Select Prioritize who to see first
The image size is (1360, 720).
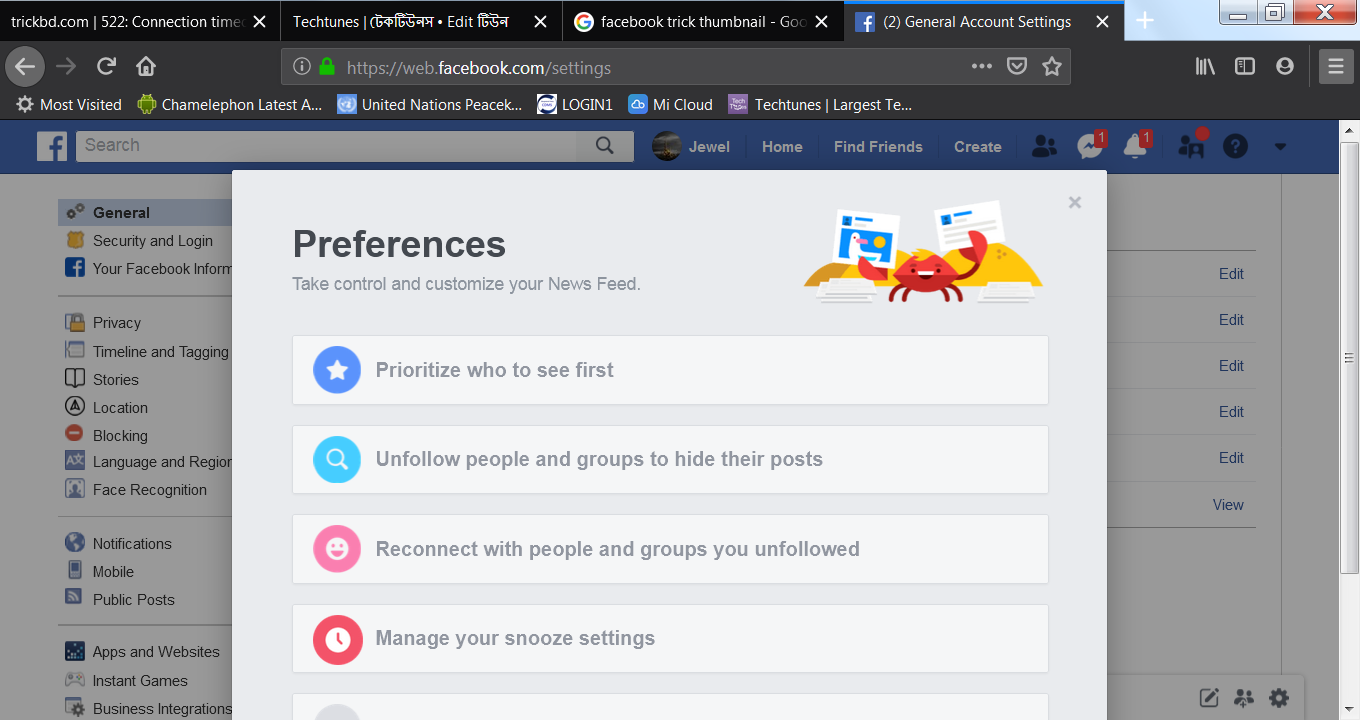click(x=670, y=370)
